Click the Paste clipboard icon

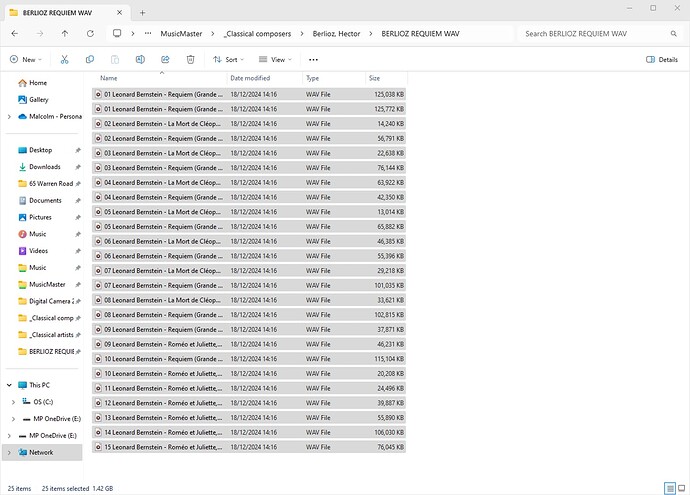(115, 59)
